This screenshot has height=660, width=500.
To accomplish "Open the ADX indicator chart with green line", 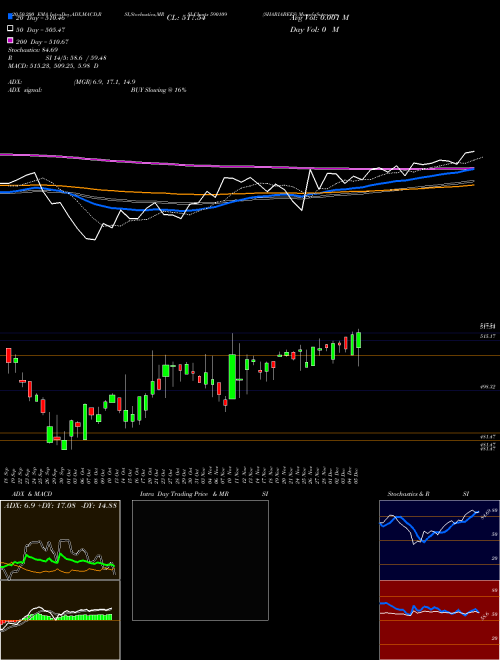I will (60, 540).
